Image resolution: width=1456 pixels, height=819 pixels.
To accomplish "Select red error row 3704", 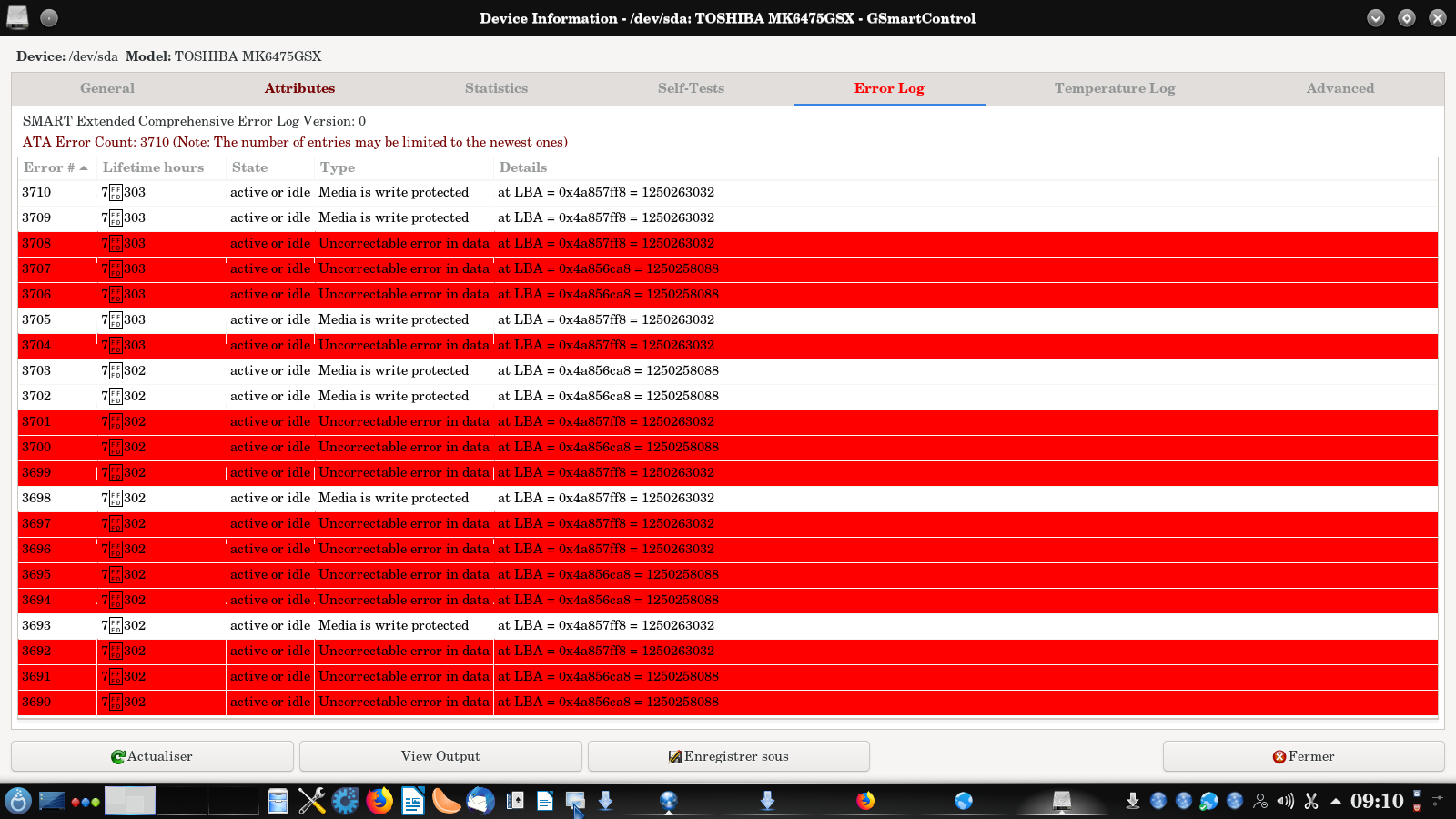I will pyautogui.click(x=728, y=345).
